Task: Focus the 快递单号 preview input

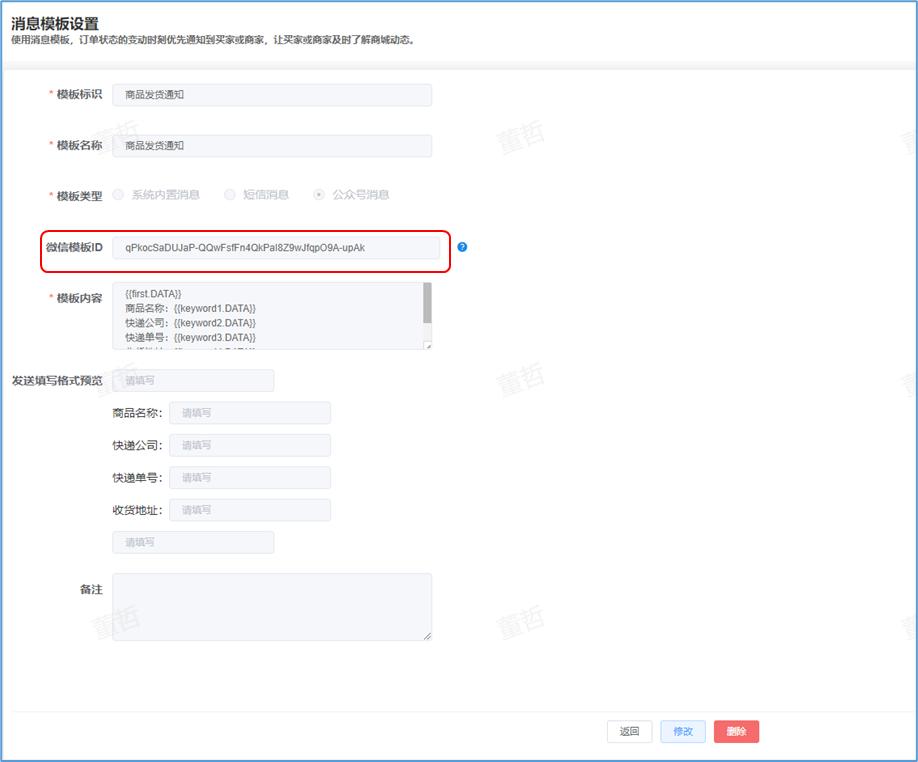Action: 250,478
